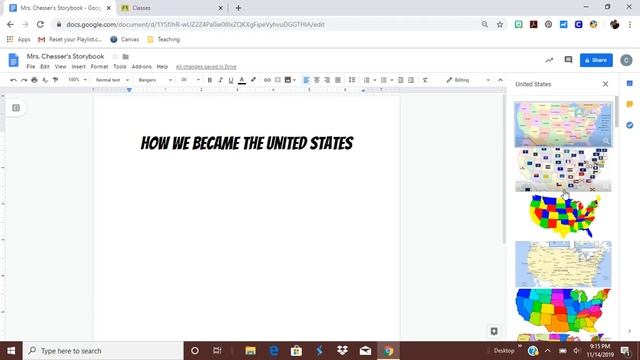
Task: Hide the menus with the collapse arrow
Action: pos(500,80)
